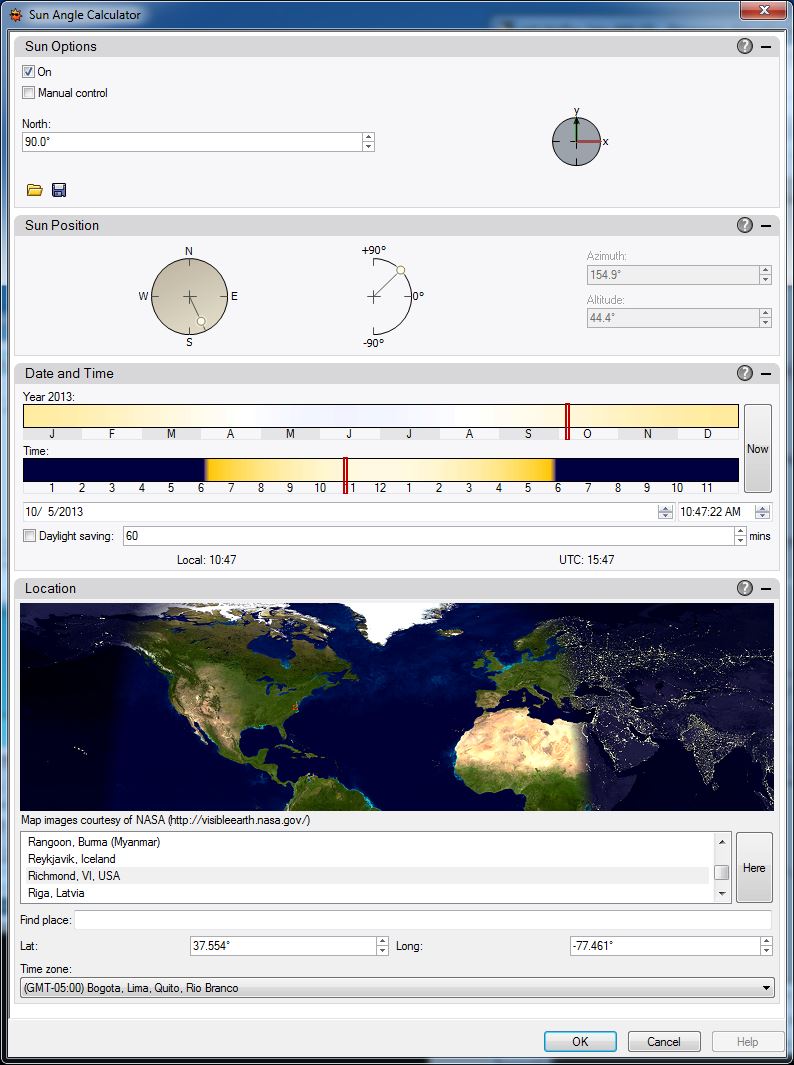Open help for Location section
This screenshot has height=1065, width=794.
[x=744, y=588]
